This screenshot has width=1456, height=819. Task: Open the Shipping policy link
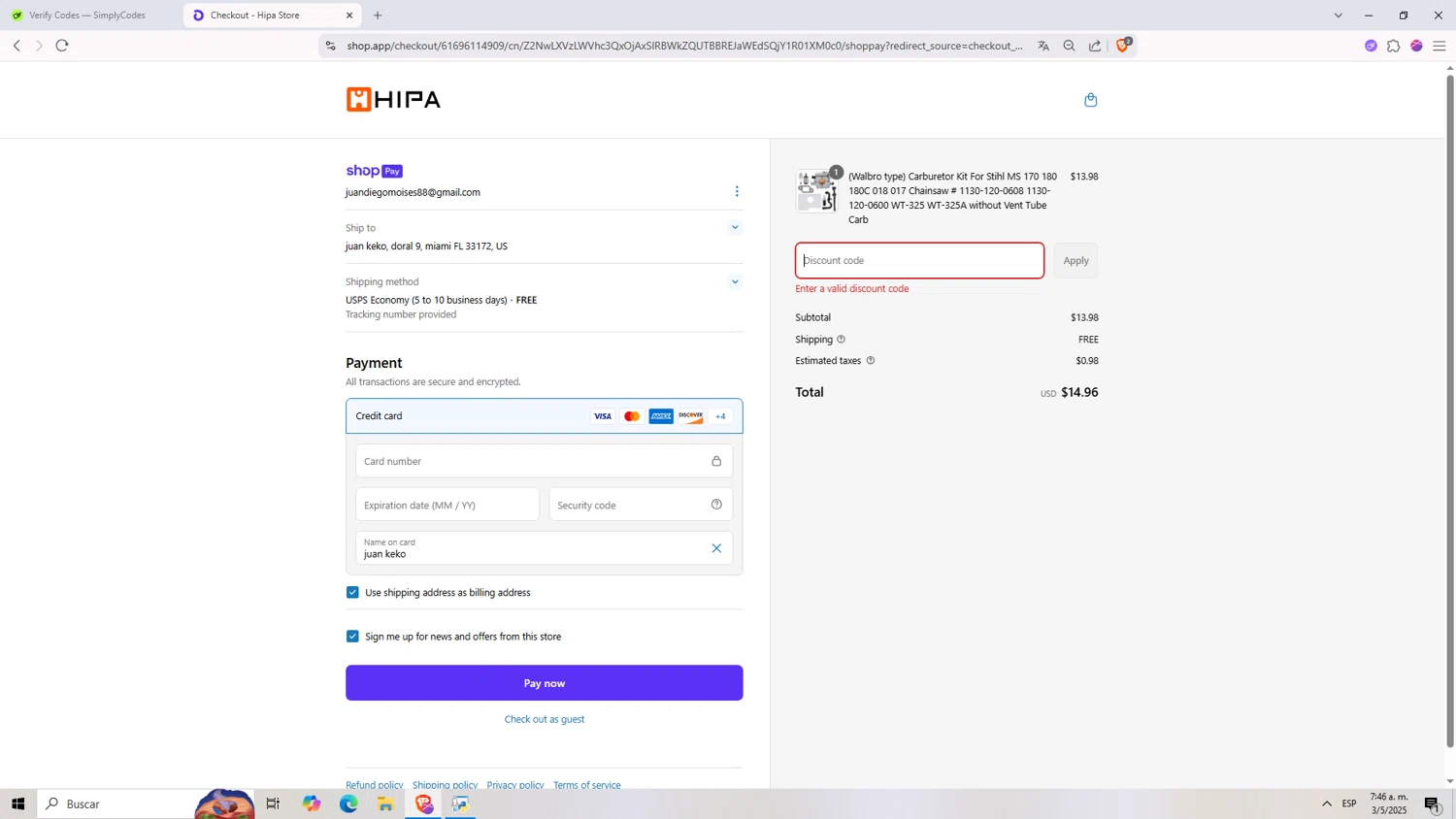(445, 784)
